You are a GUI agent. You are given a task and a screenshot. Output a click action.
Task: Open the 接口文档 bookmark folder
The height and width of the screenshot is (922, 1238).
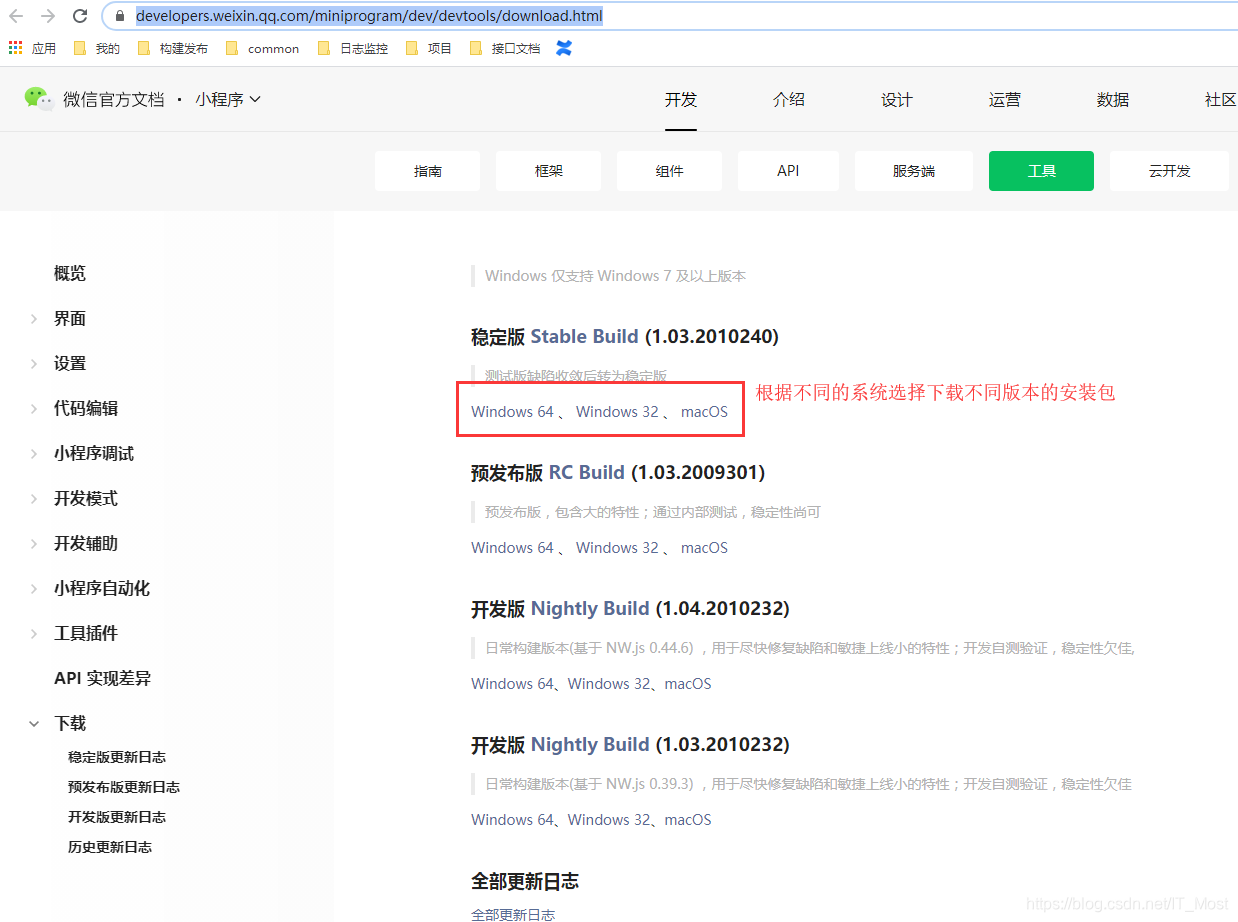pyautogui.click(x=504, y=48)
